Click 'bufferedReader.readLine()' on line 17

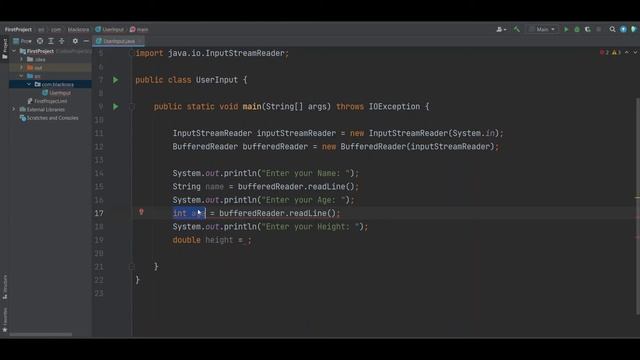click(x=277, y=213)
